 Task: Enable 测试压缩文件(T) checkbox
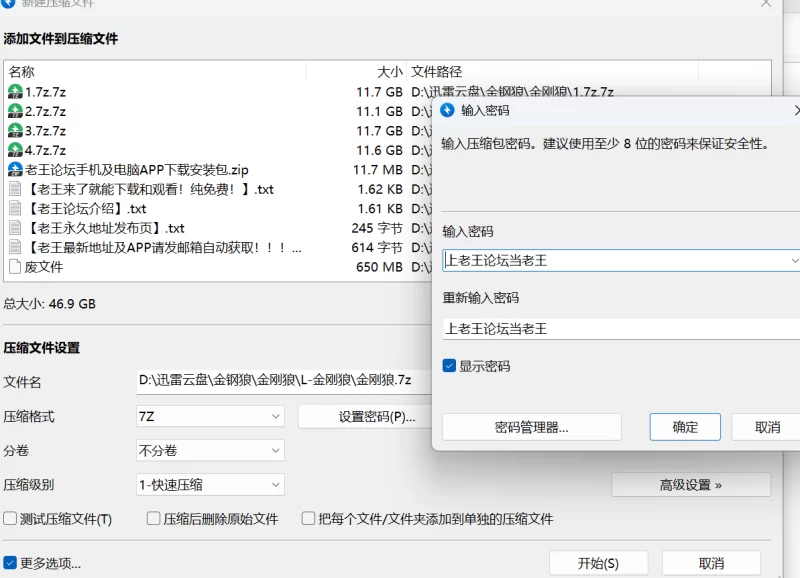[x=10, y=519]
